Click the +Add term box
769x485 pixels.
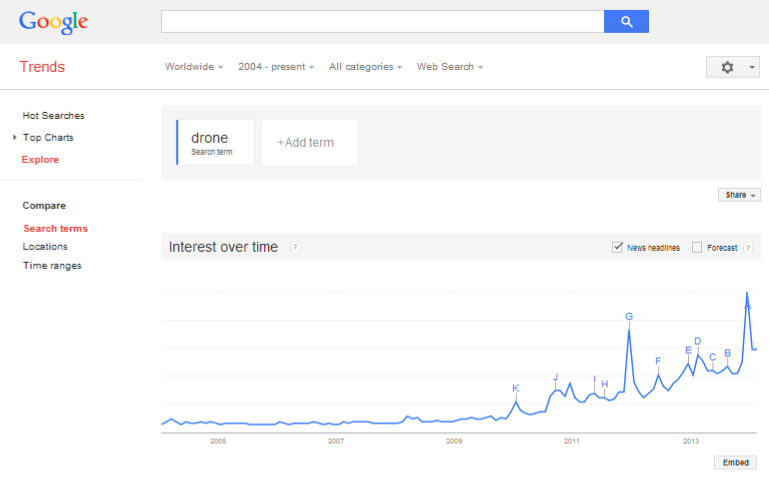tap(309, 142)
